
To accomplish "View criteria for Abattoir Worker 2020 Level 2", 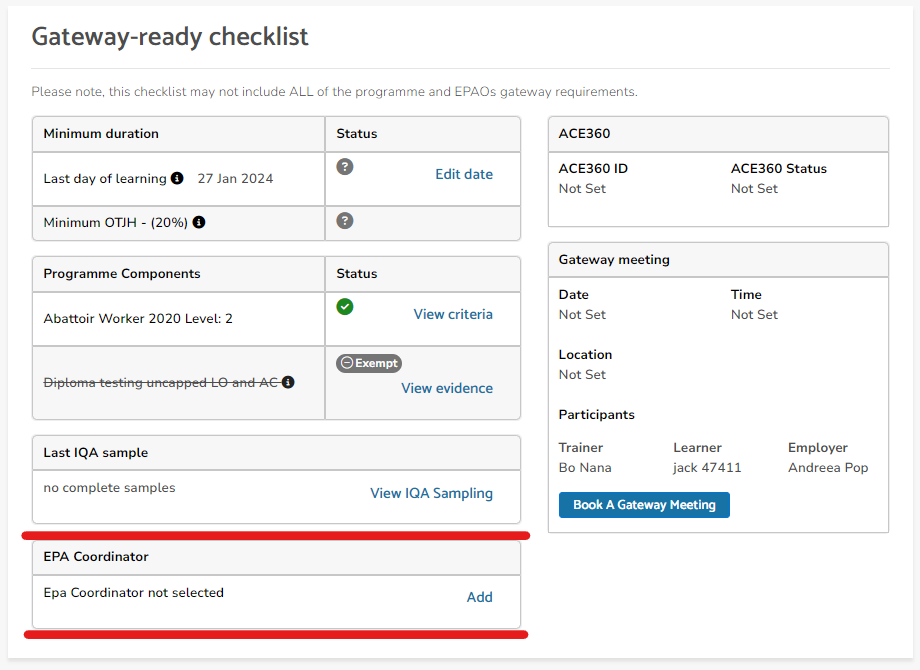I will (453, 314).
